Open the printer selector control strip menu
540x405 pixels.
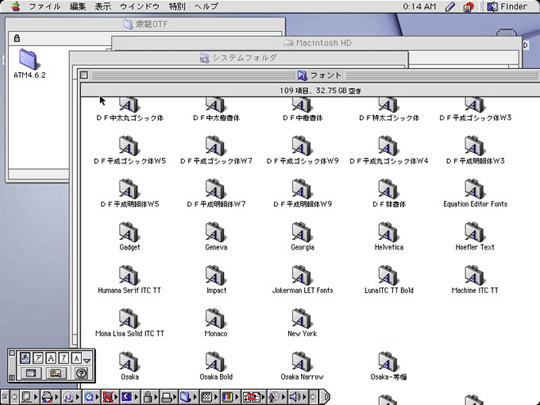tap(169, 397)
